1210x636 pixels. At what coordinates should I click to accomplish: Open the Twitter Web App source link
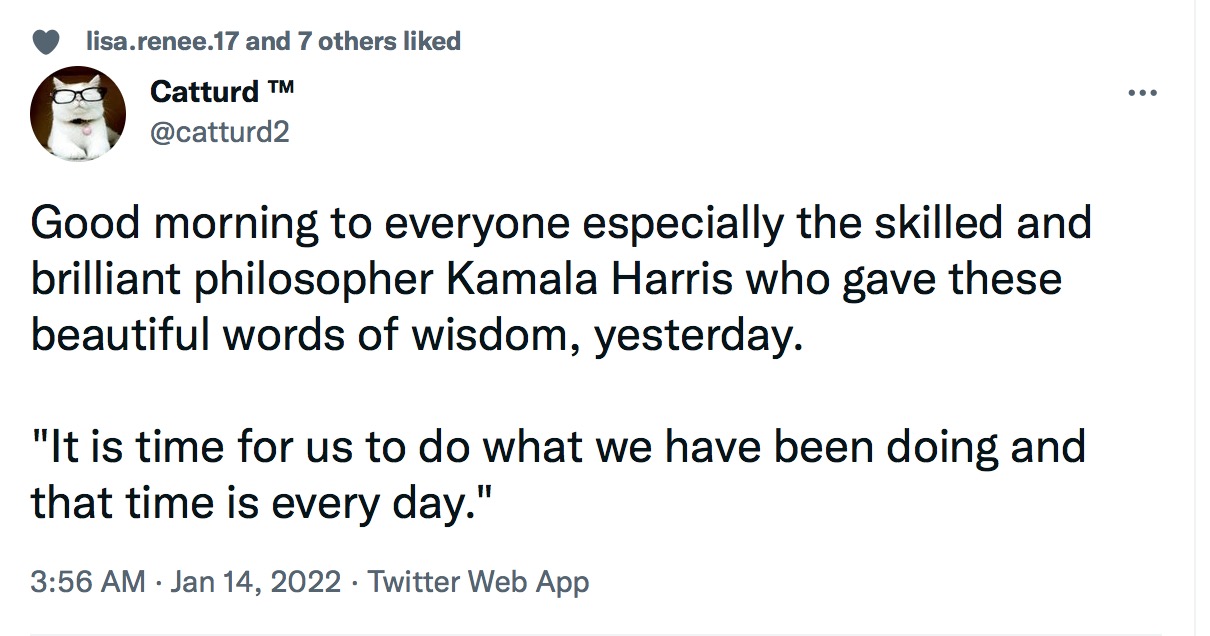coord(478,581)
